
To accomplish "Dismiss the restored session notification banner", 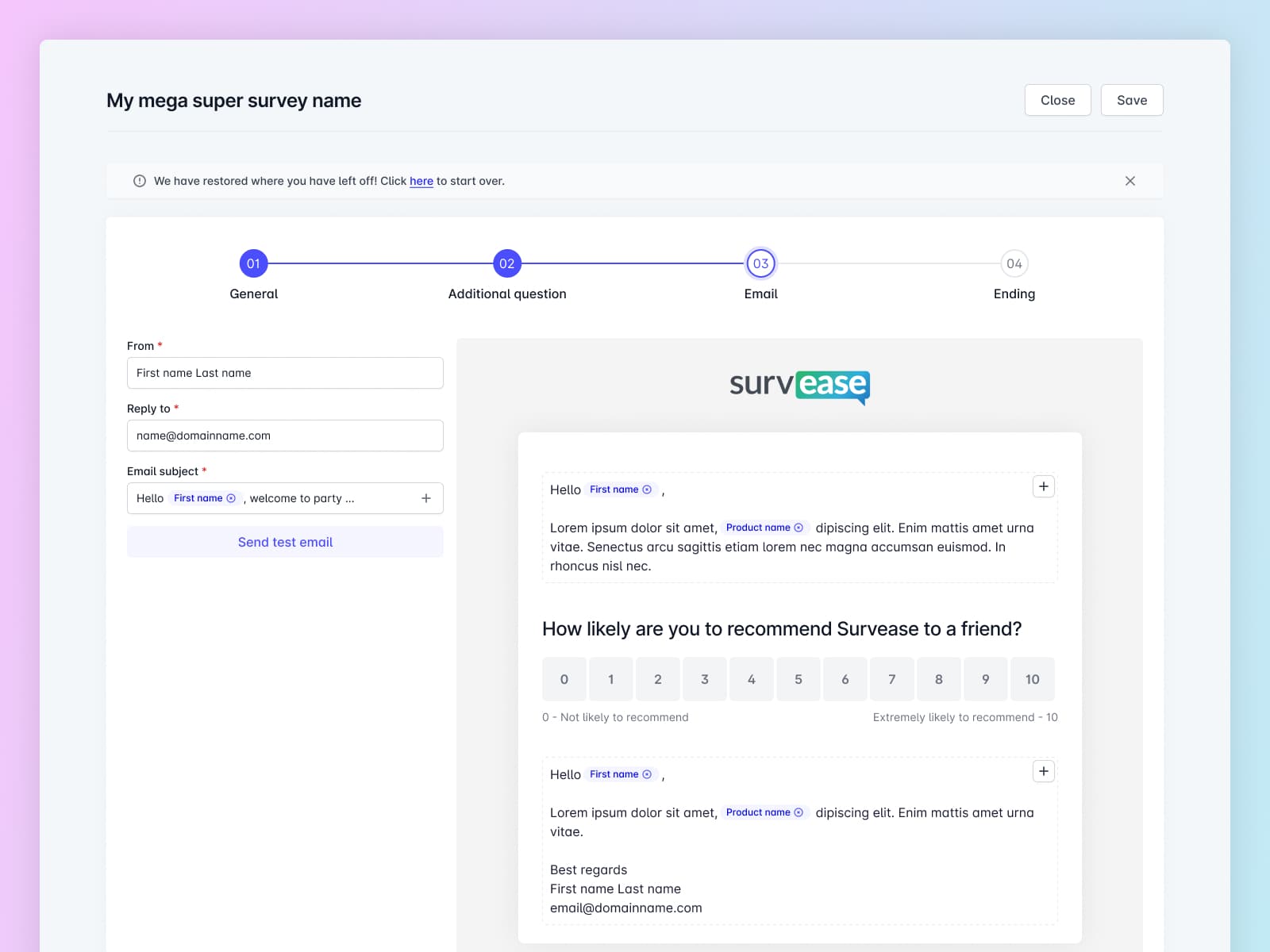I will pyautogui.click(x=1130, y=181).
